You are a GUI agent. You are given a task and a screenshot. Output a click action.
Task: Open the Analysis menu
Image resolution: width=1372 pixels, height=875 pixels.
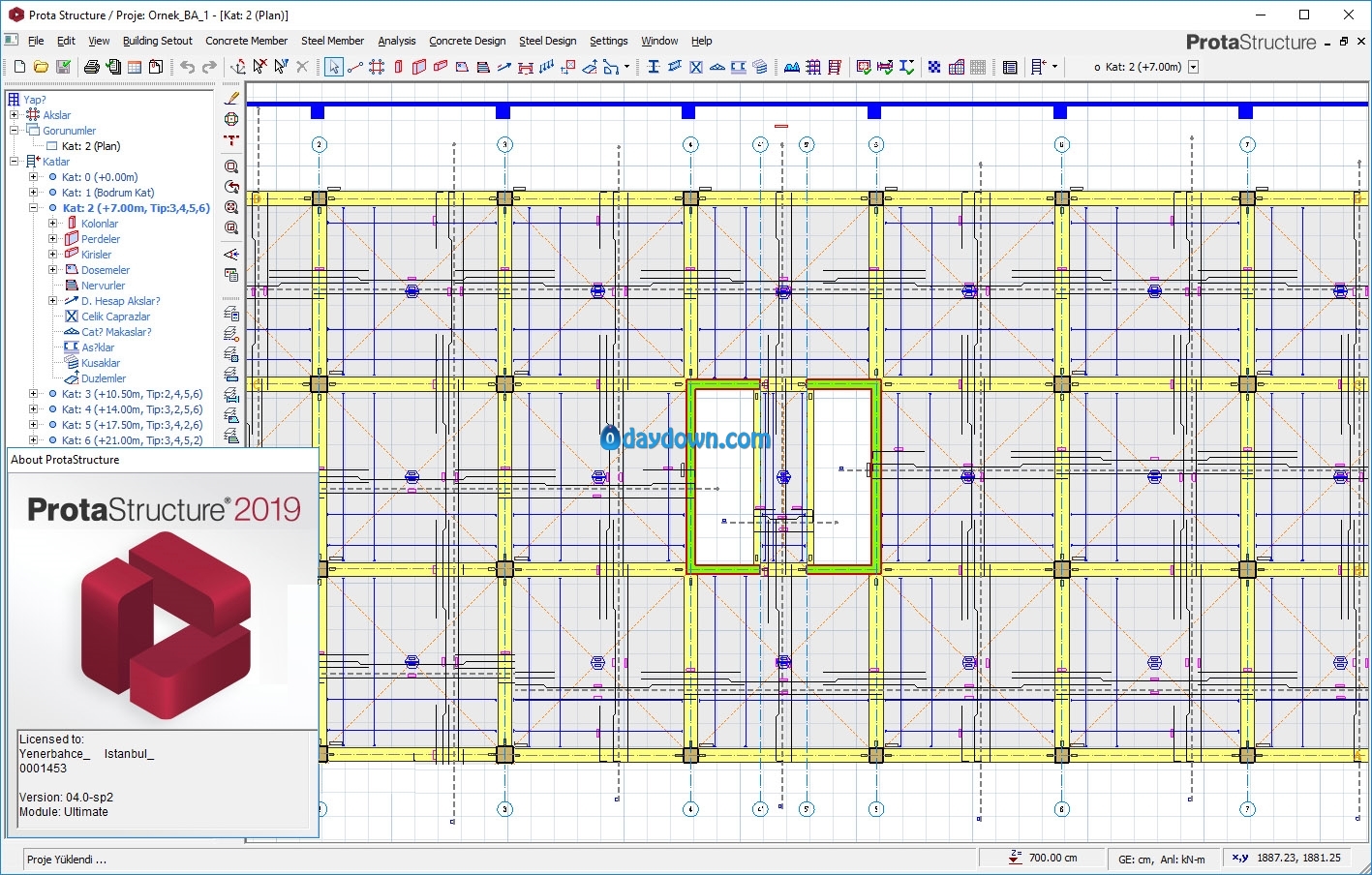click(397, 41)
